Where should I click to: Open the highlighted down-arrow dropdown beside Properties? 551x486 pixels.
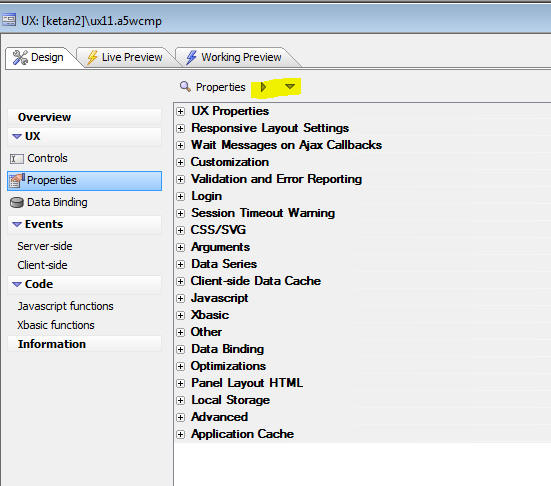point(290,86)
